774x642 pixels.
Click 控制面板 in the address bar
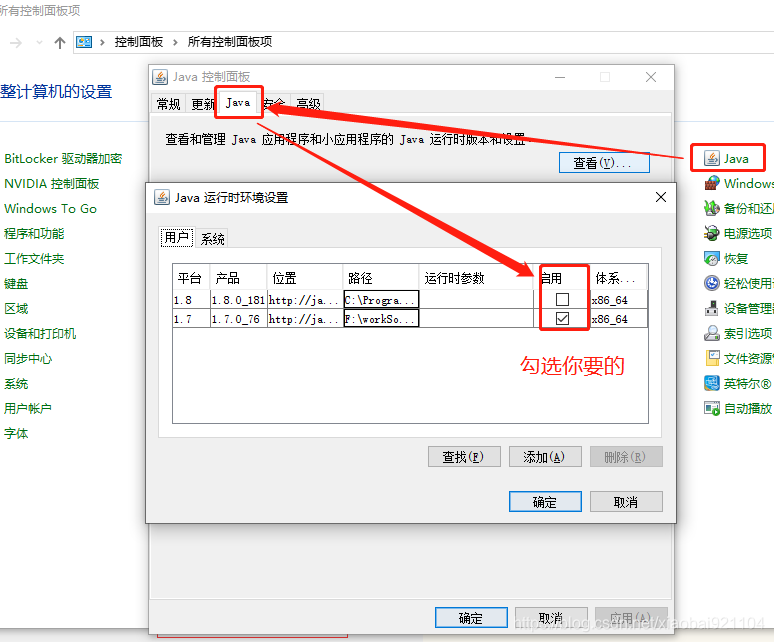tap(139, 42)
